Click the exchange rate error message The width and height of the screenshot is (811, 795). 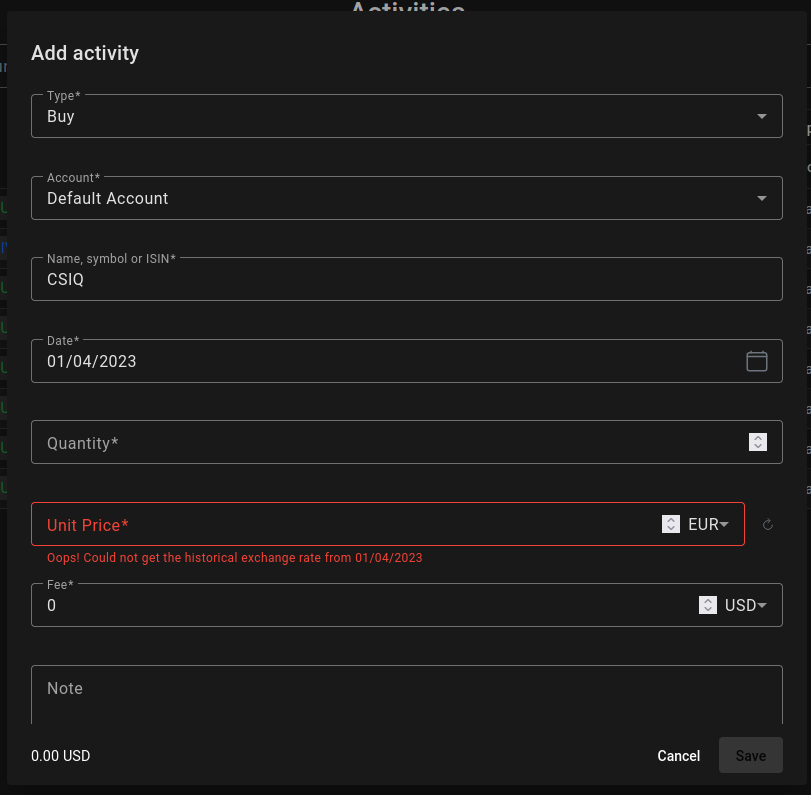(x=234, y=558)
